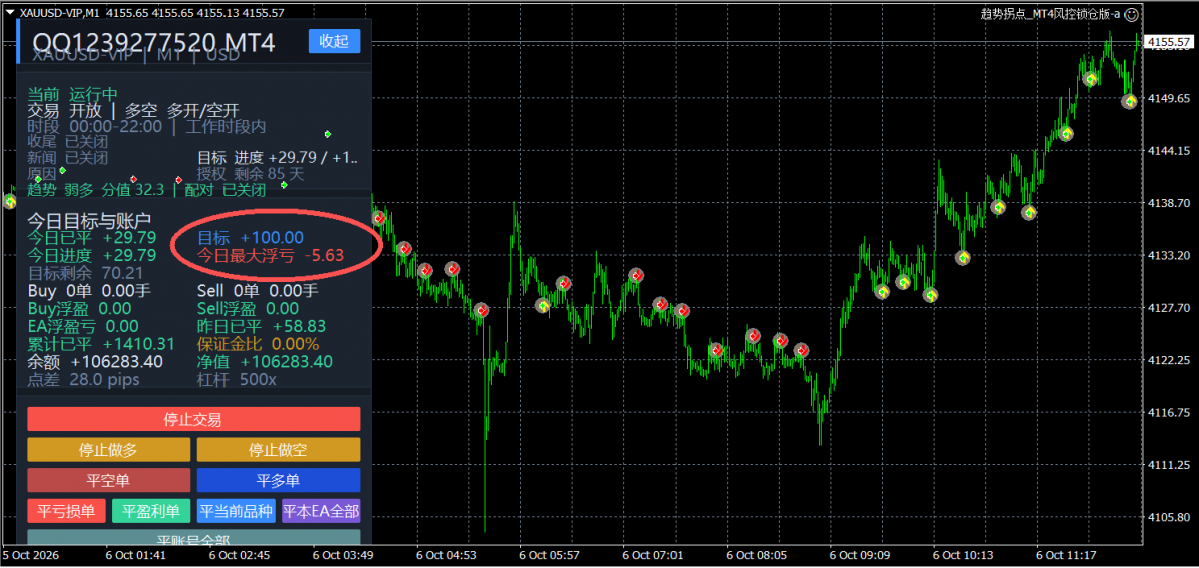
Task: Click the smiley face EA status icon
Action: [1132, 14]
